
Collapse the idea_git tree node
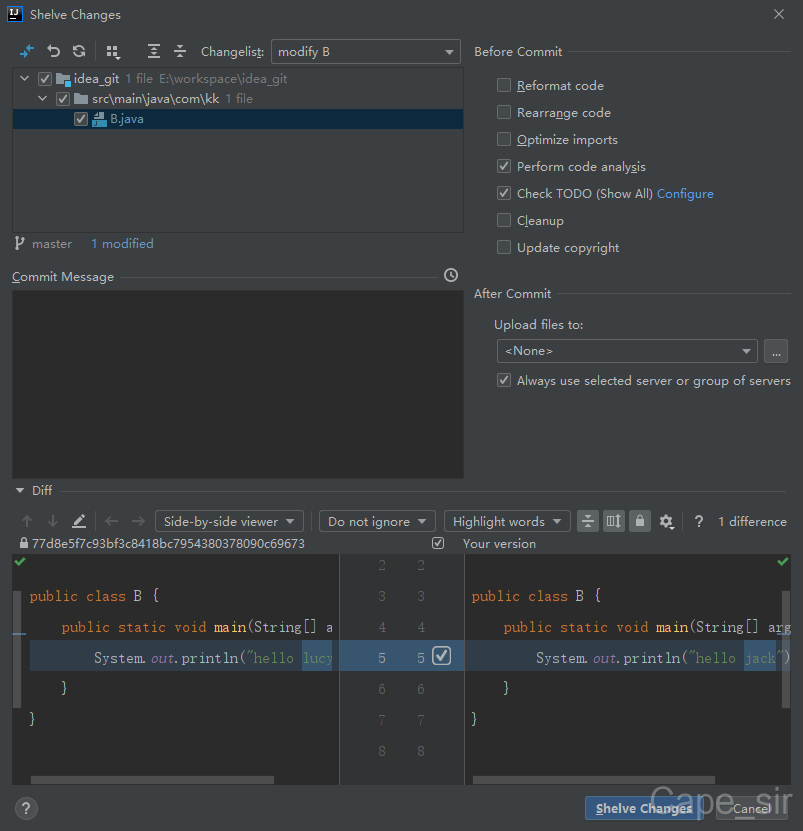[24, 79]
